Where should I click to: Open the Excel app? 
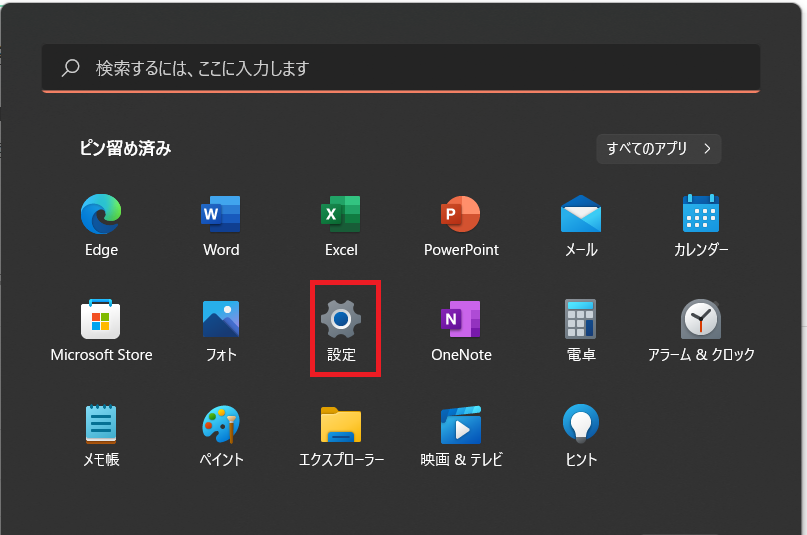point(341,225)
